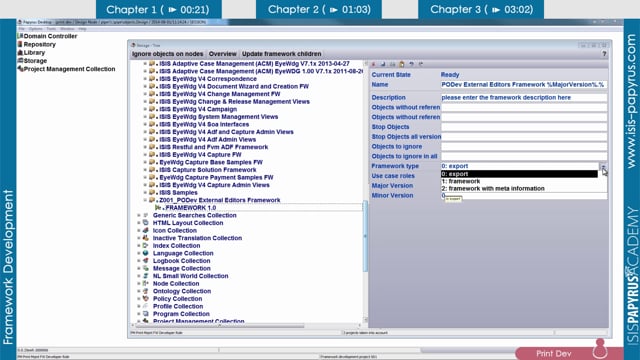Select 'ISIS Restful and Fvm ADF Framework' row
The height and width of the screenshot is (360, 640).
click(x=213, y=147)
